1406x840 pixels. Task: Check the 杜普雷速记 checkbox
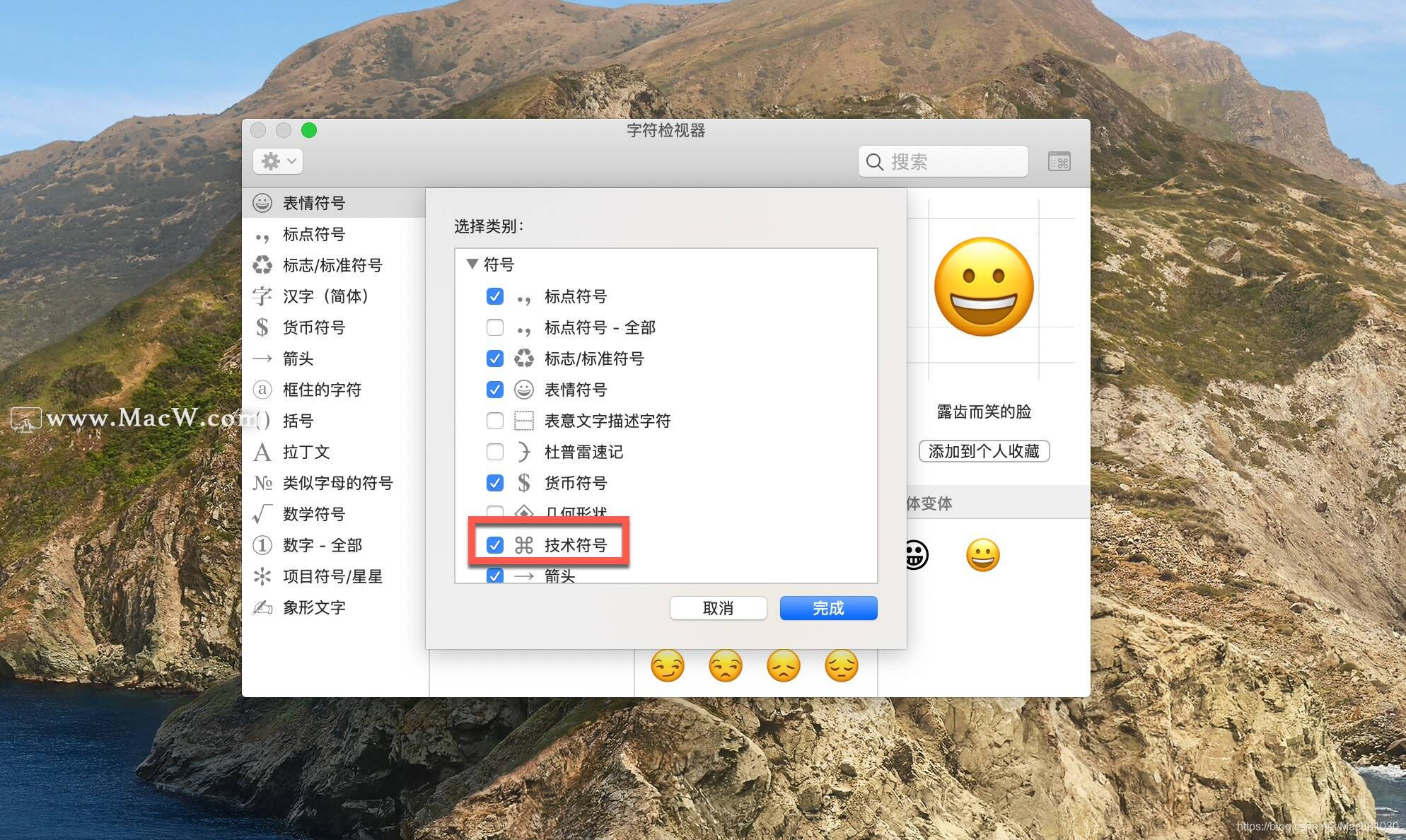(495, 452)
